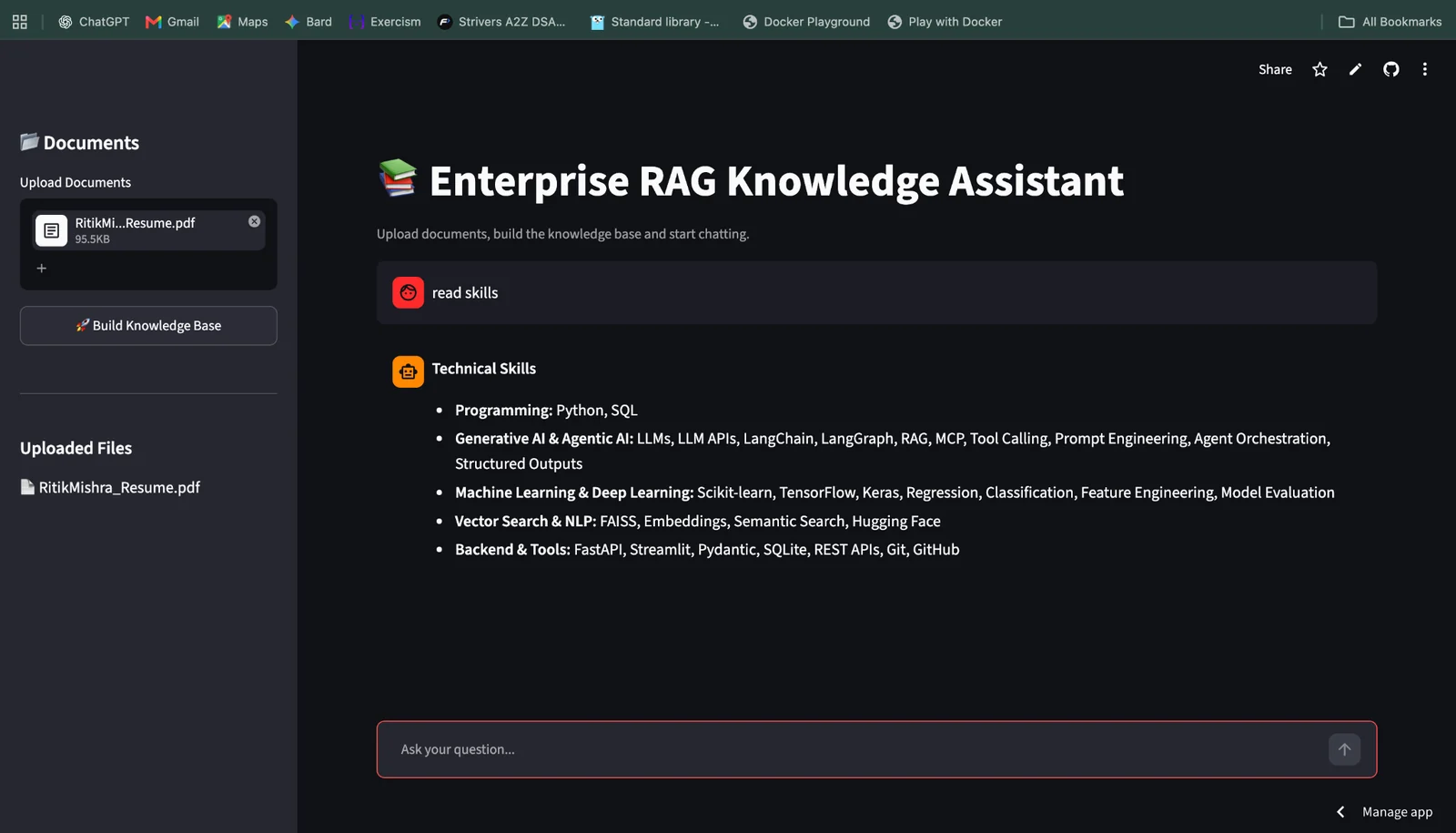
Task: Click the read skills message text
Action: 465,292
